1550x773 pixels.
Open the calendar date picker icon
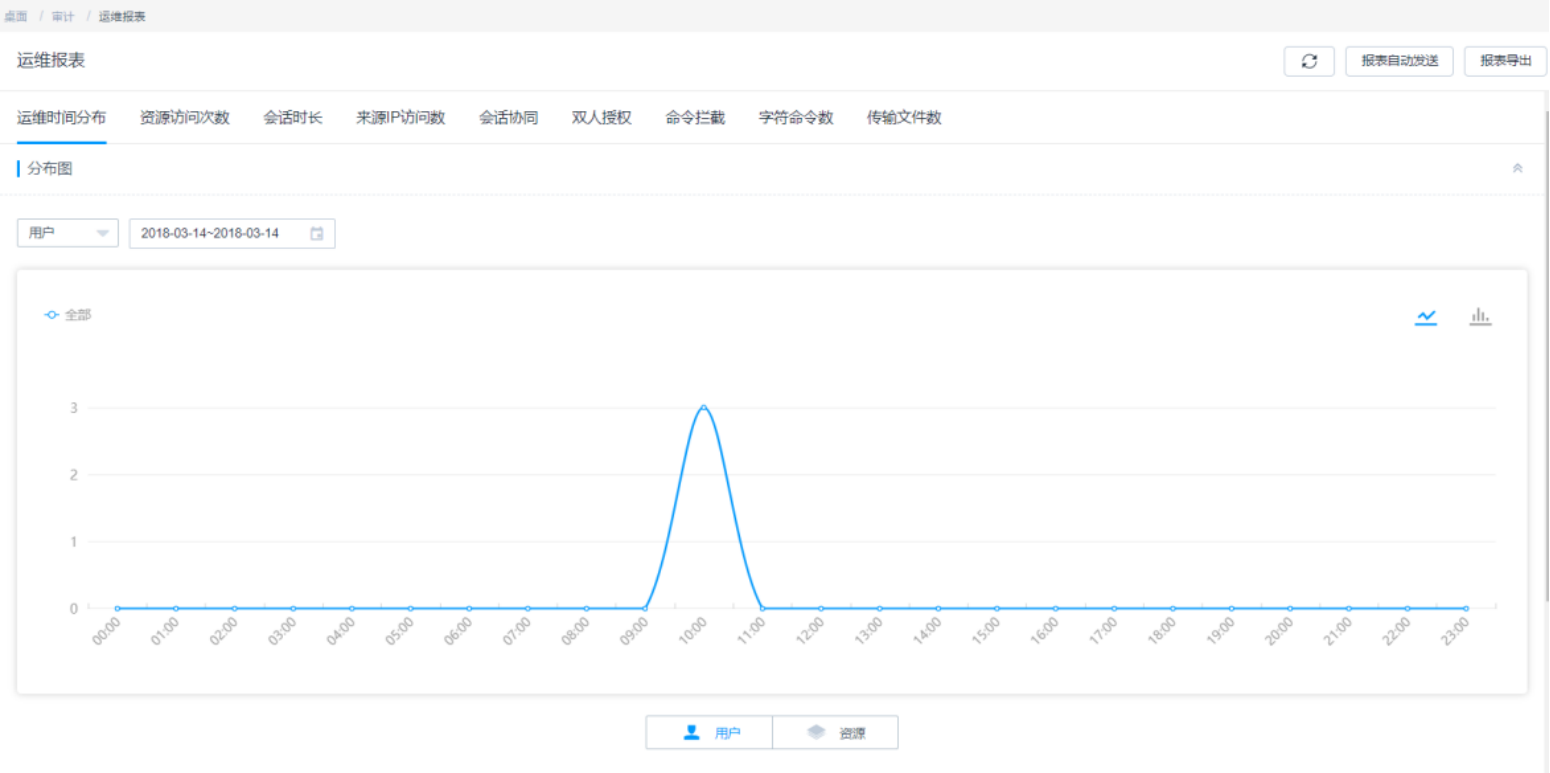coord(317,233)
